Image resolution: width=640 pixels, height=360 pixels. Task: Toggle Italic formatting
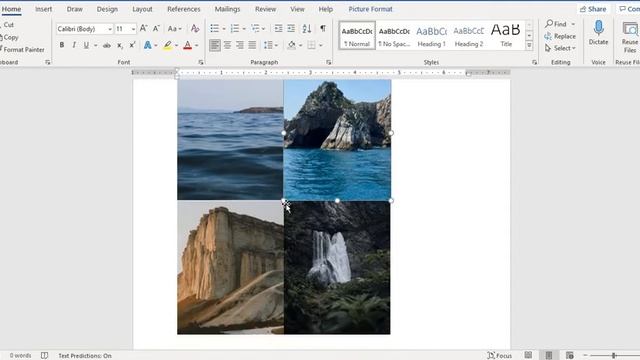[x=74, y=45]
